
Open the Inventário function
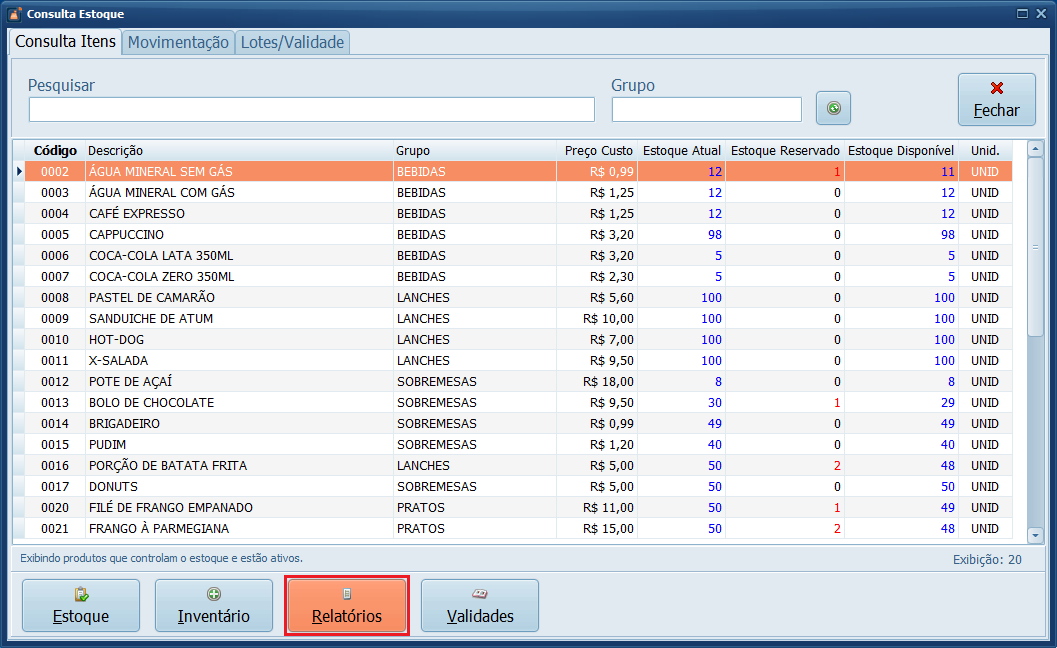213,605
